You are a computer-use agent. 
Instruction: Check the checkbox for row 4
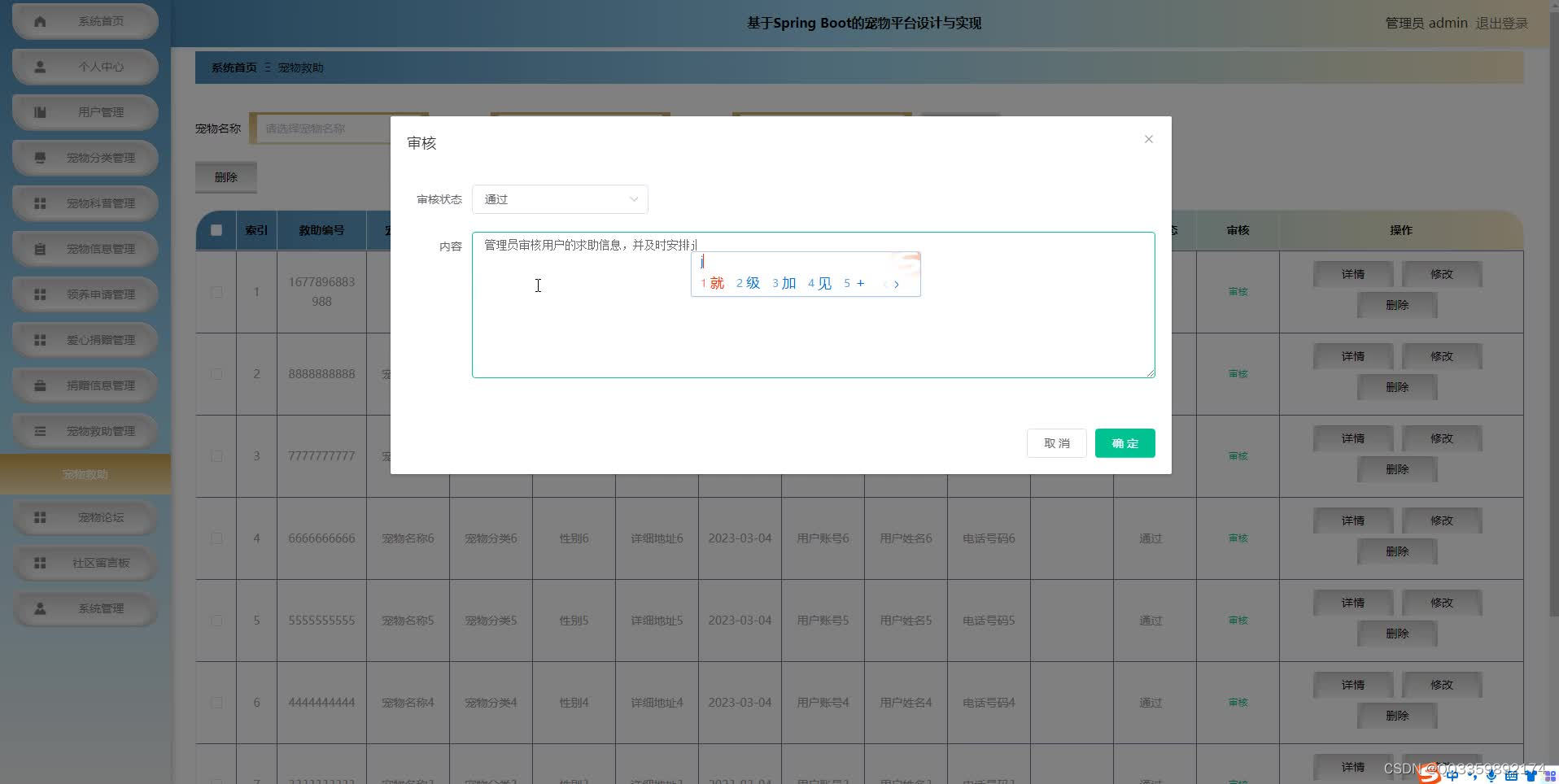tap(216, 538)
